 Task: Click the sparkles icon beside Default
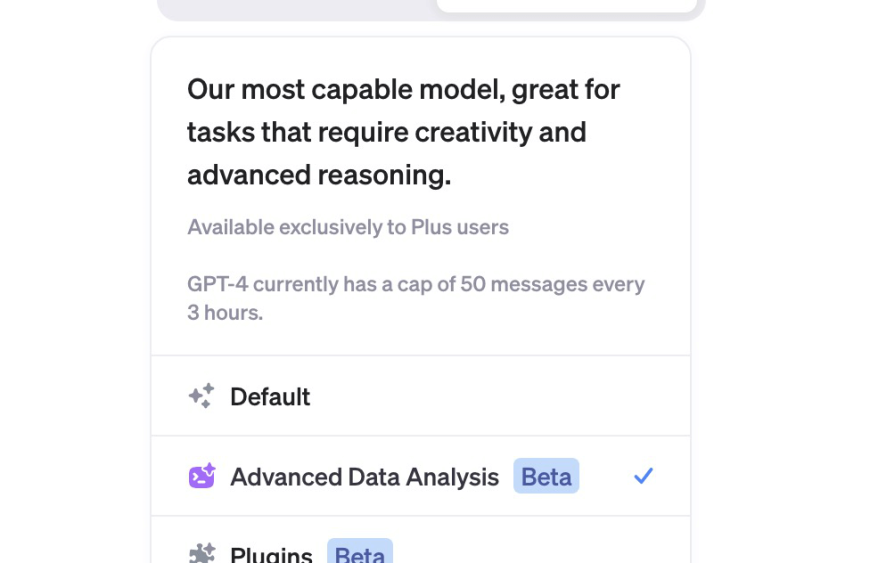pos(201,396)
